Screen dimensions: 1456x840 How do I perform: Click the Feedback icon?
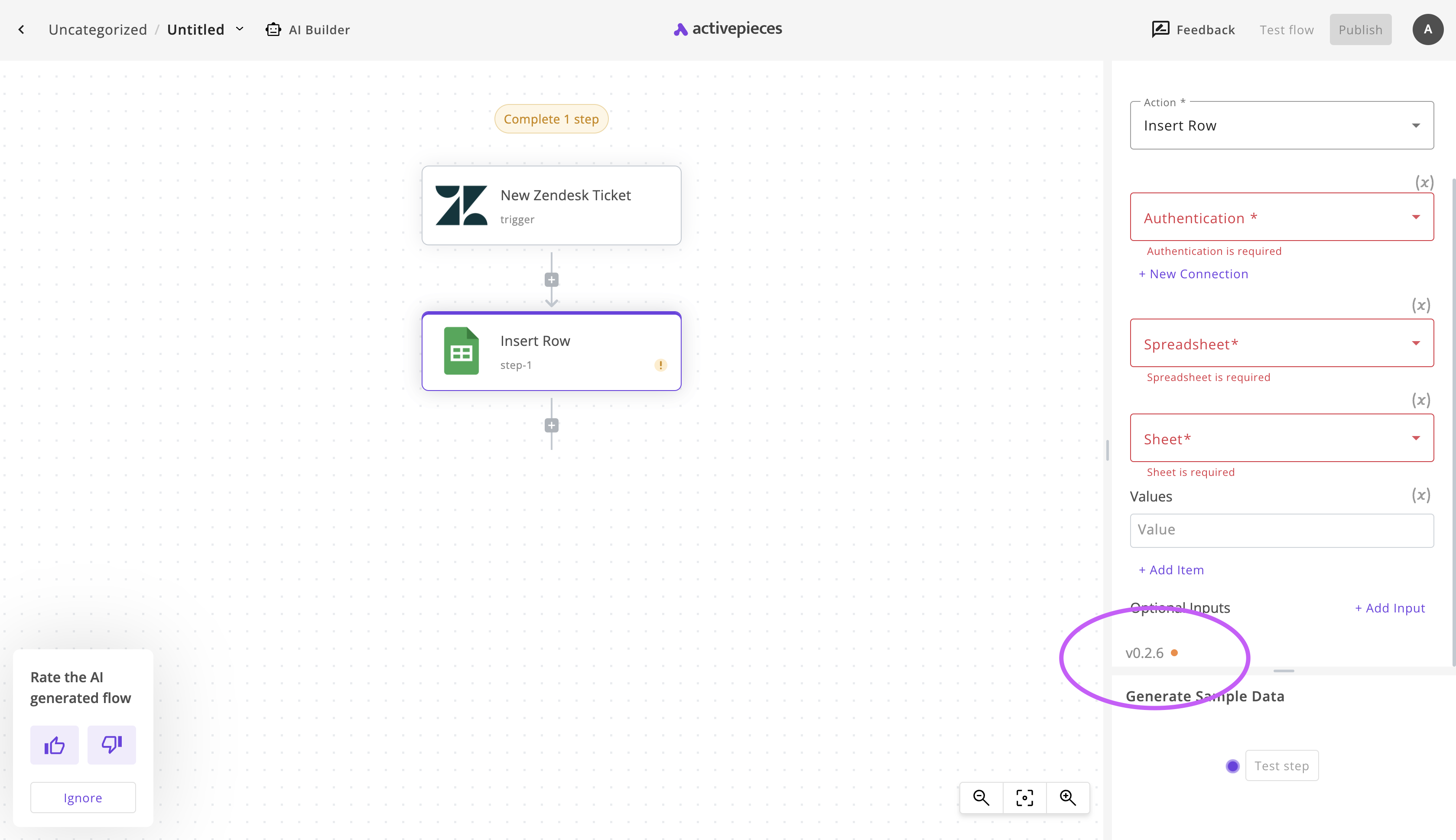pos(1161,29)
